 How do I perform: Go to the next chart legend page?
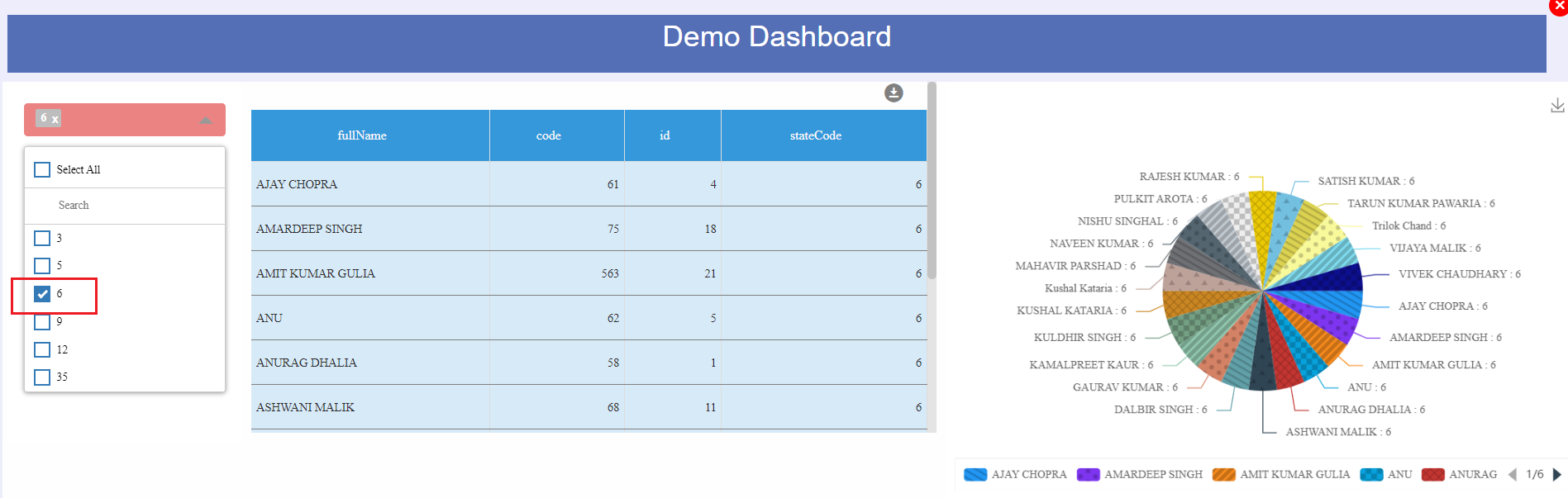click(x=1557, y=474)
